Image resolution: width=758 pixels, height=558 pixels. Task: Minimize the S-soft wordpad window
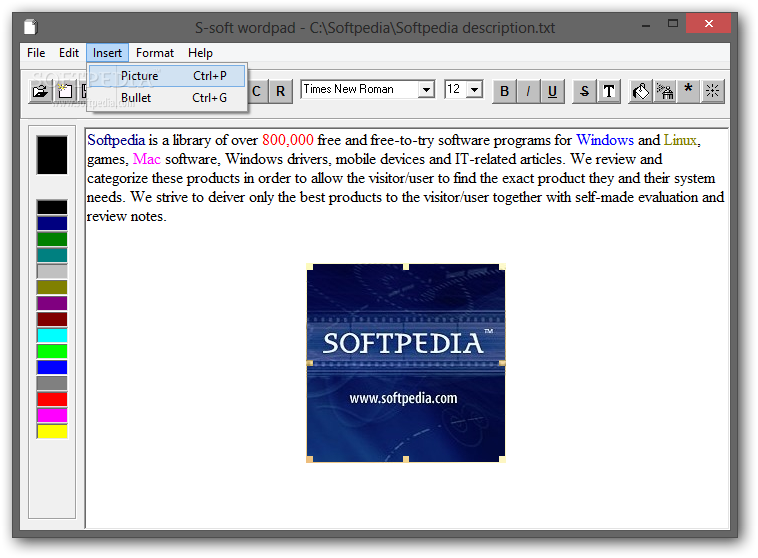(x=646, y=24)
